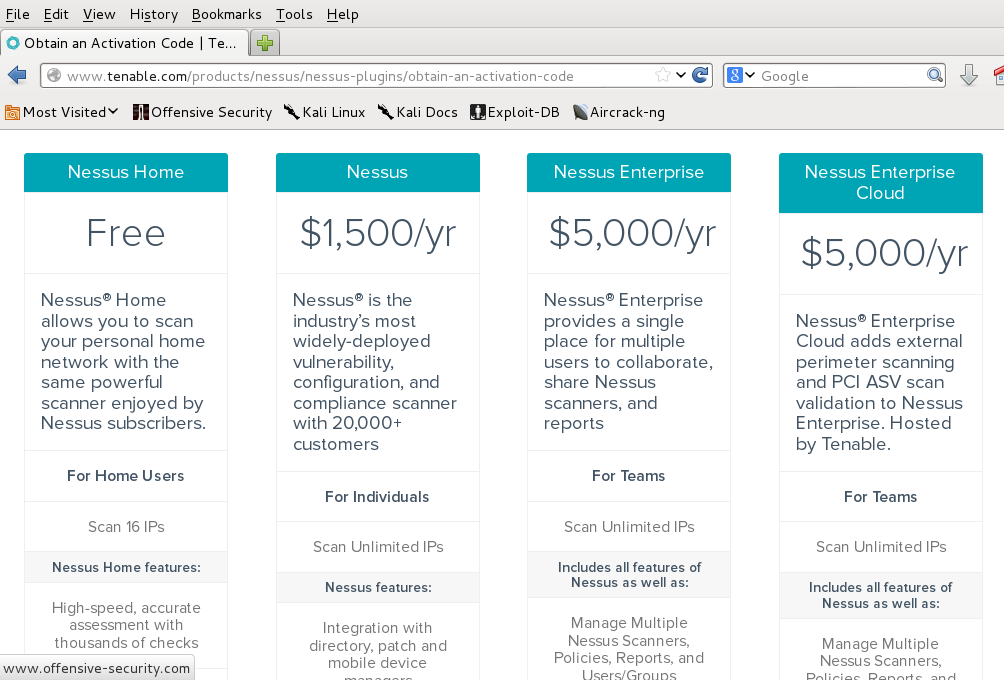Click the search magnifier icon
This screenshot has width=1004, height=680.
pos(935,76)
